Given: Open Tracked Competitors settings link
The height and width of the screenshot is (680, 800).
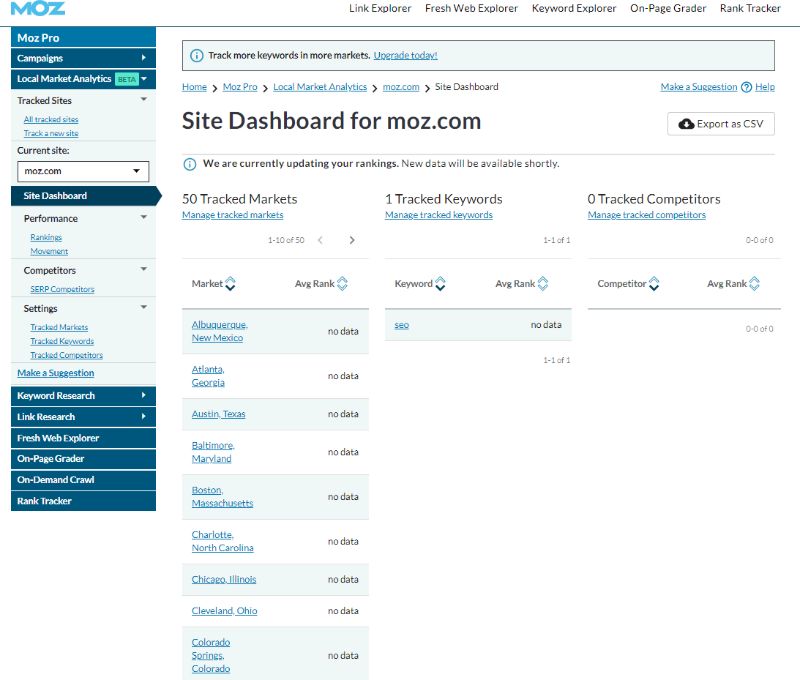Looking at the screenshot, I should tap(66, 355).
